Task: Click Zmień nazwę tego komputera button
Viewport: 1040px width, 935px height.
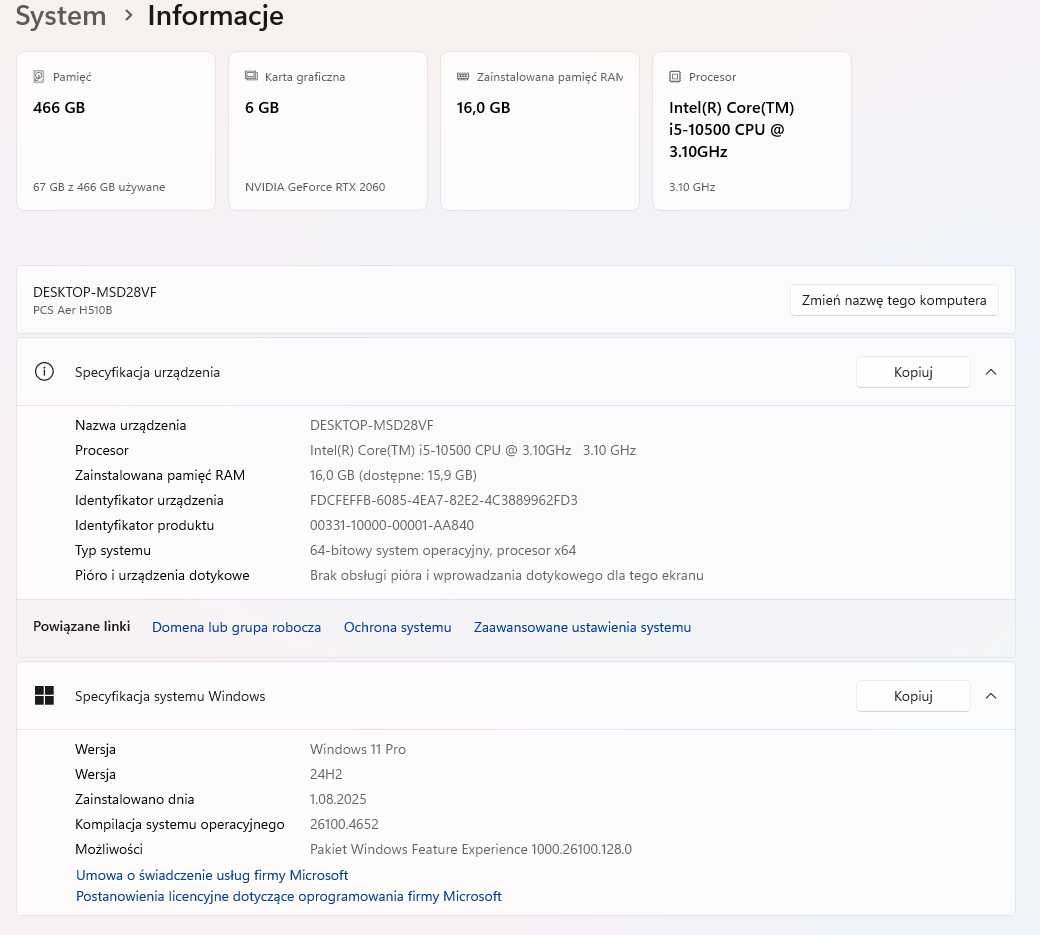Action: [894, 300]
